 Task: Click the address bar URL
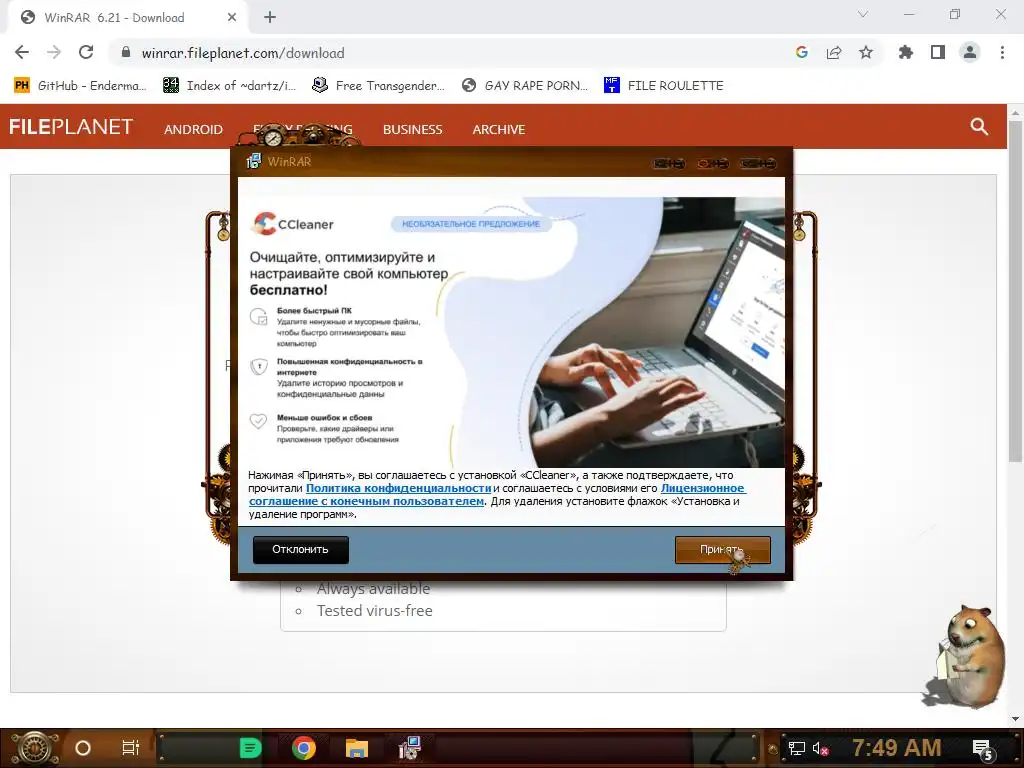click(243, 53)
